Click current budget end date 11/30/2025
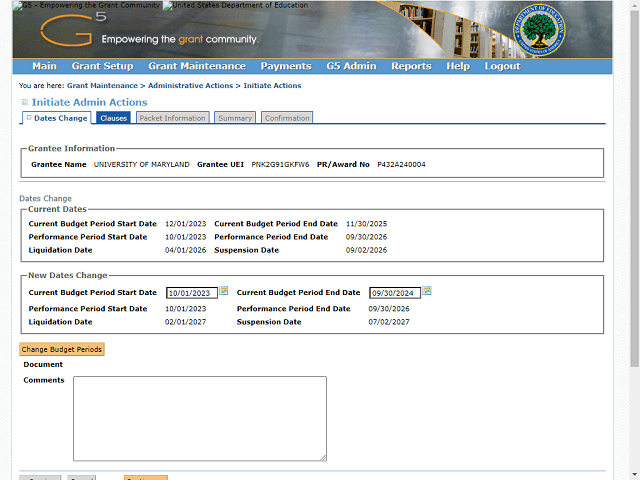This screenshot has width=640, height=480. [x=367, y=224]
